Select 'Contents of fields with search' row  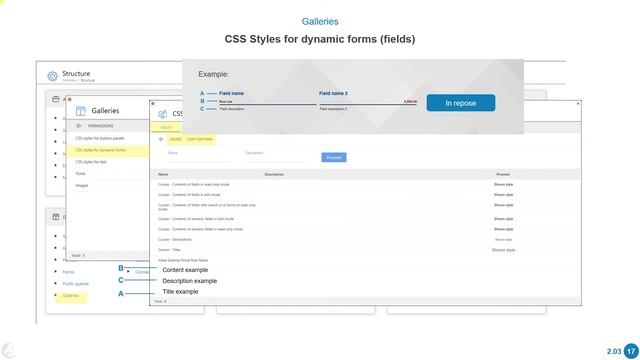click(365, 207)
